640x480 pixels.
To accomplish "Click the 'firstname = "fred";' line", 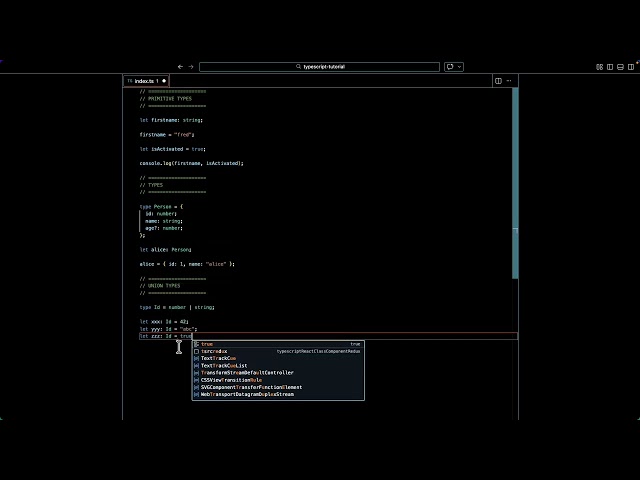I will tap(167, 135).
